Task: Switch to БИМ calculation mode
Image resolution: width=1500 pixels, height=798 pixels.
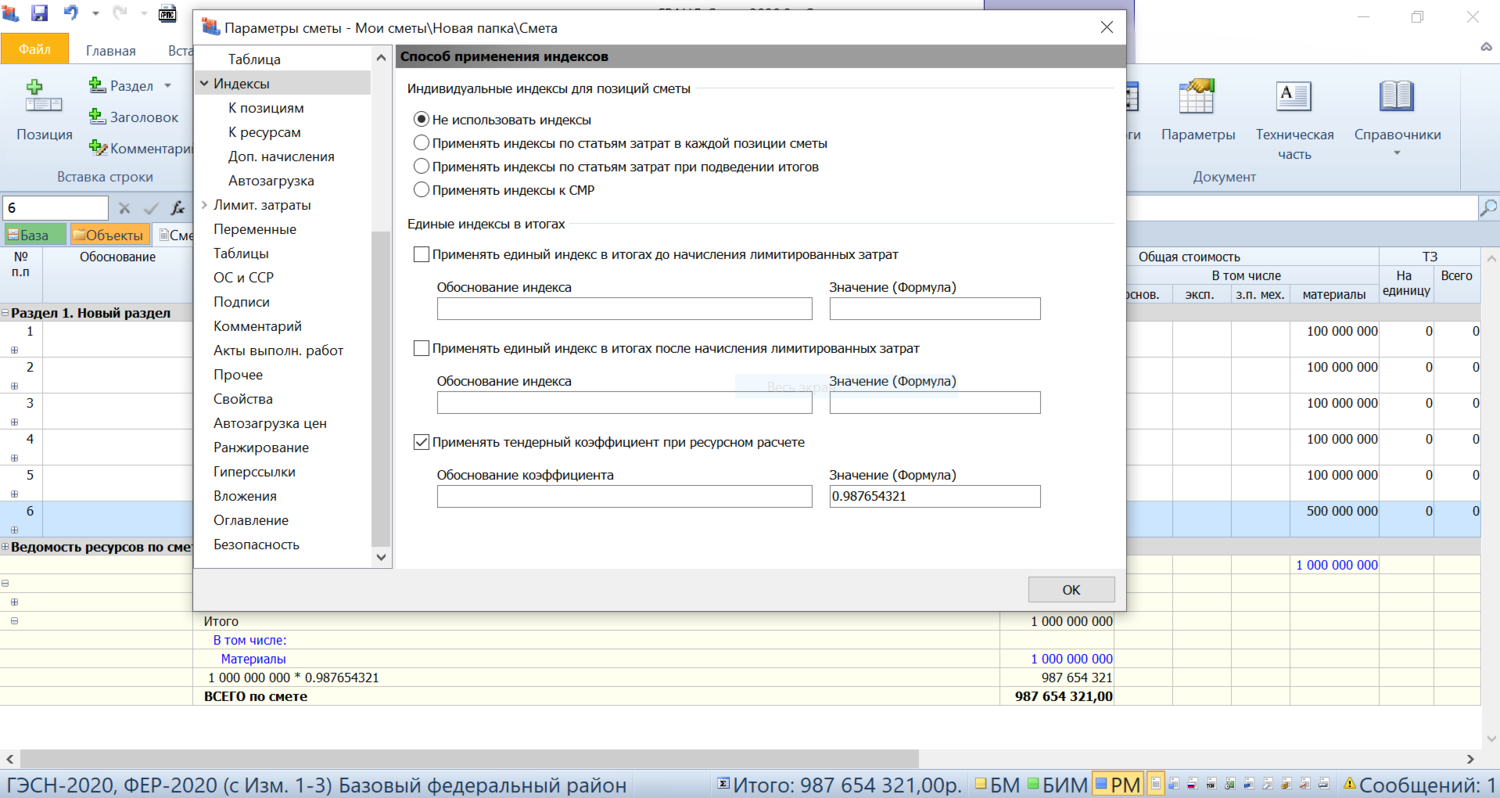Action: click(1057, 785)
